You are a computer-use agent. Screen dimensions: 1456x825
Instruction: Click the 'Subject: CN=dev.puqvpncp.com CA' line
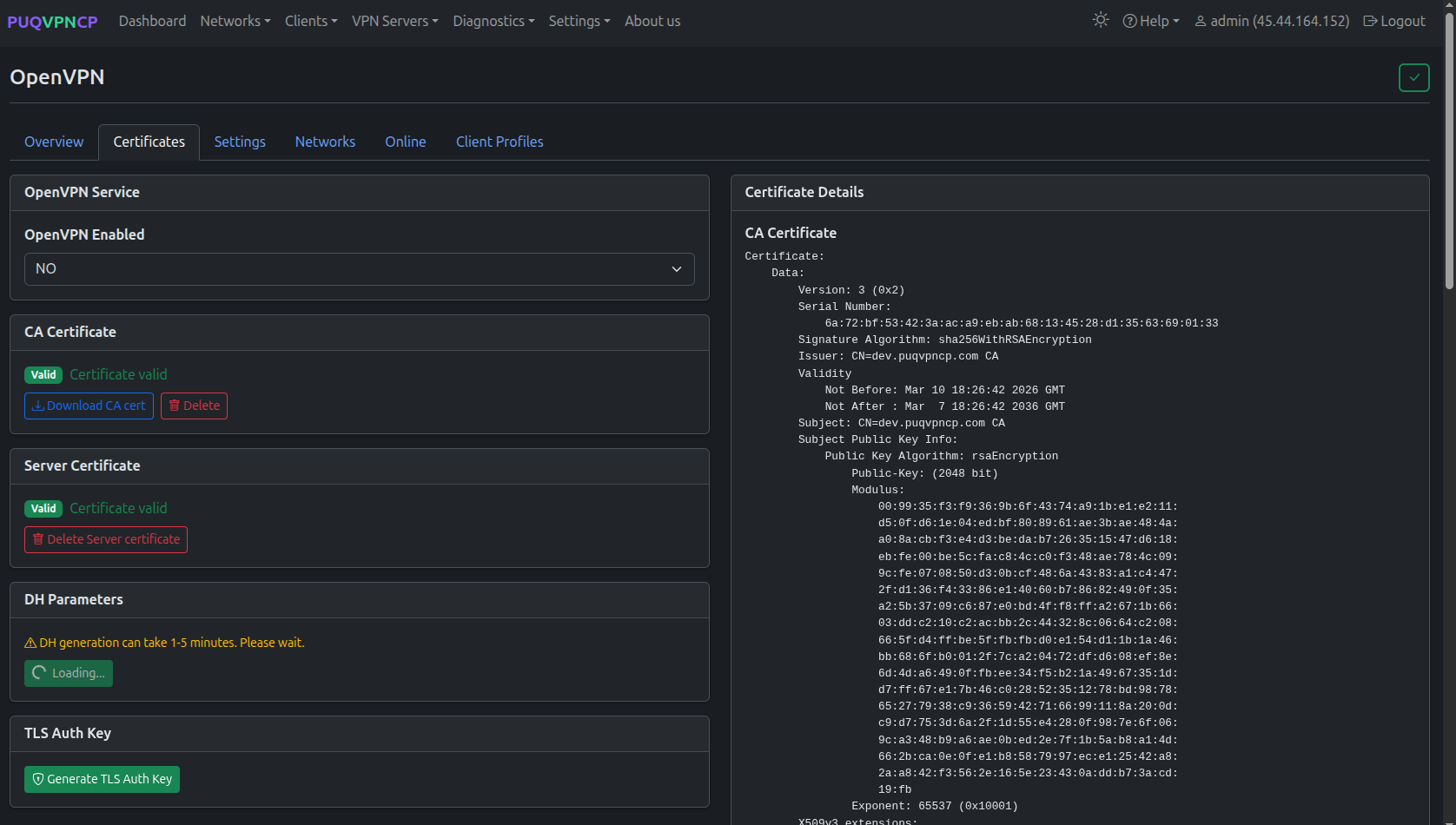[x=902, y=423]
